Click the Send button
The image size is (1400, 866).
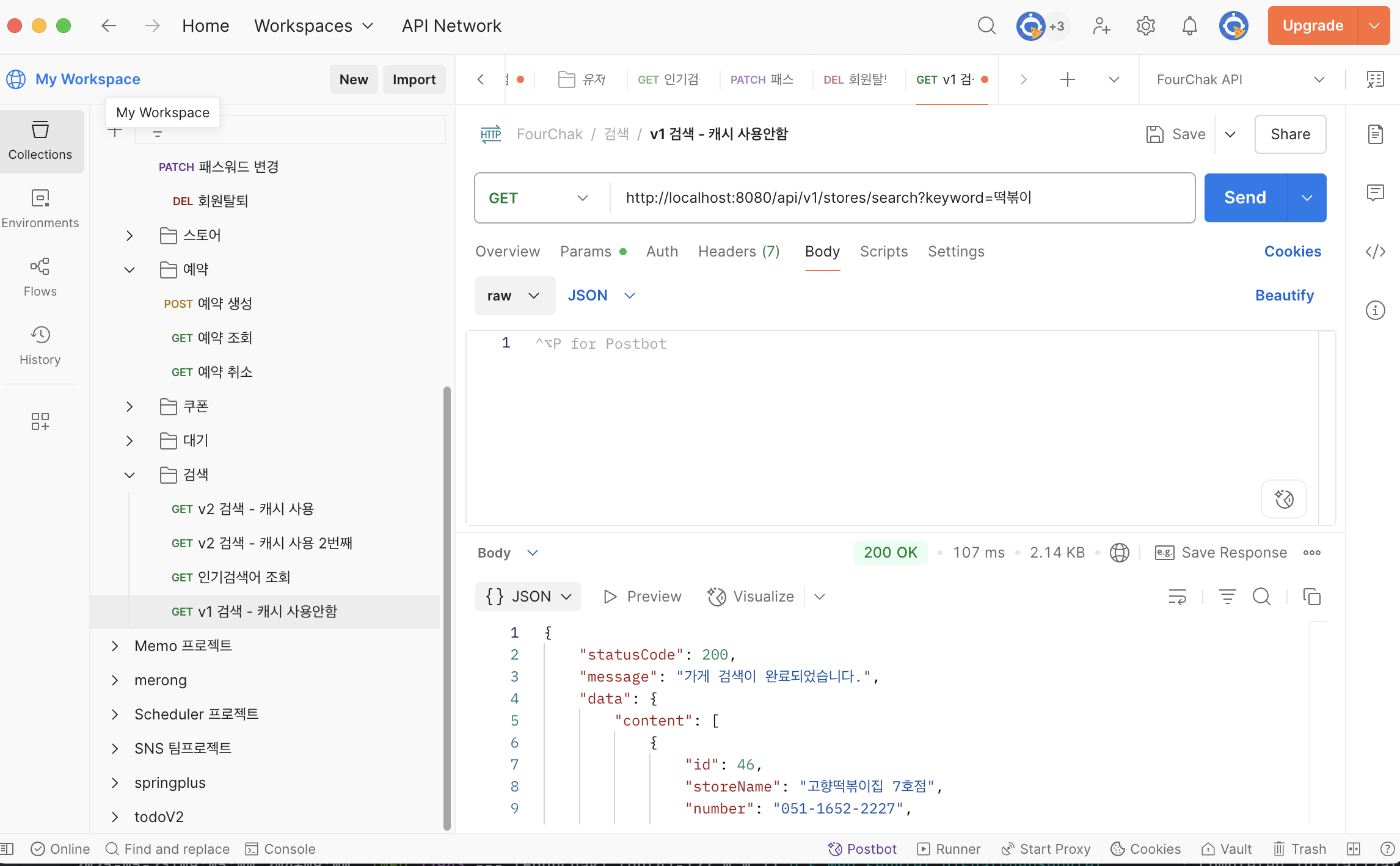point(1245,198)
